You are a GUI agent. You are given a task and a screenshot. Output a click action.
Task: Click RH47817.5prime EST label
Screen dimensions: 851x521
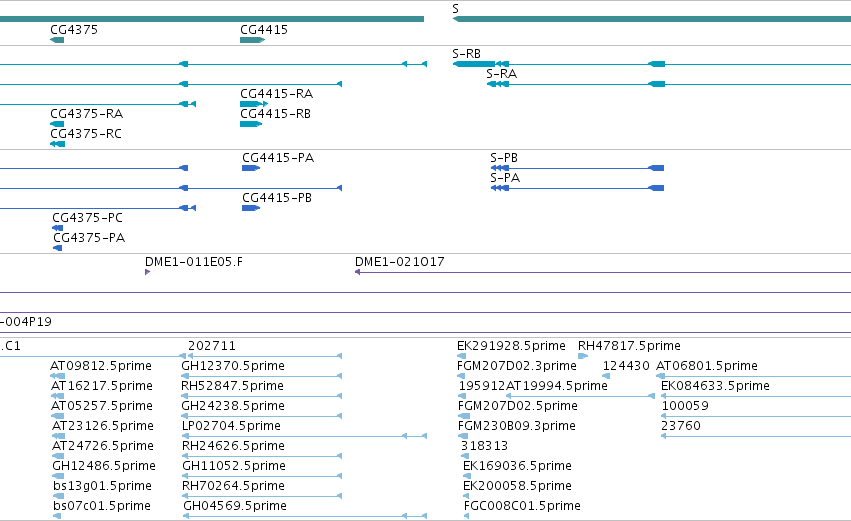(629, 346)
